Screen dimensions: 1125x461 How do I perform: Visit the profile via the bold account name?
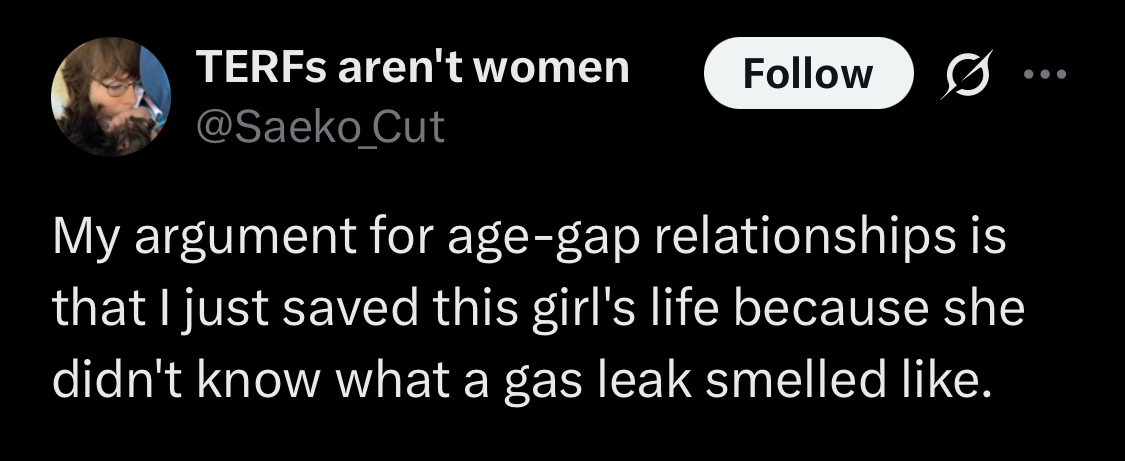pos(412,68)
